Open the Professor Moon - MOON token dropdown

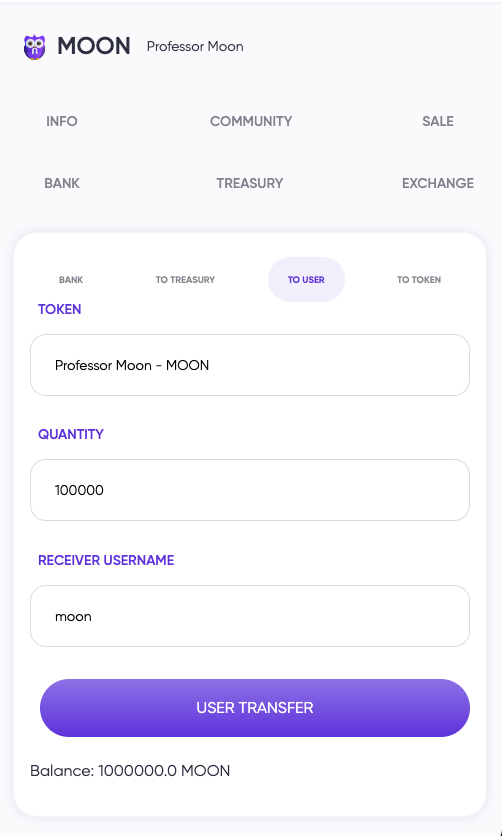click(x=250, y=365)
